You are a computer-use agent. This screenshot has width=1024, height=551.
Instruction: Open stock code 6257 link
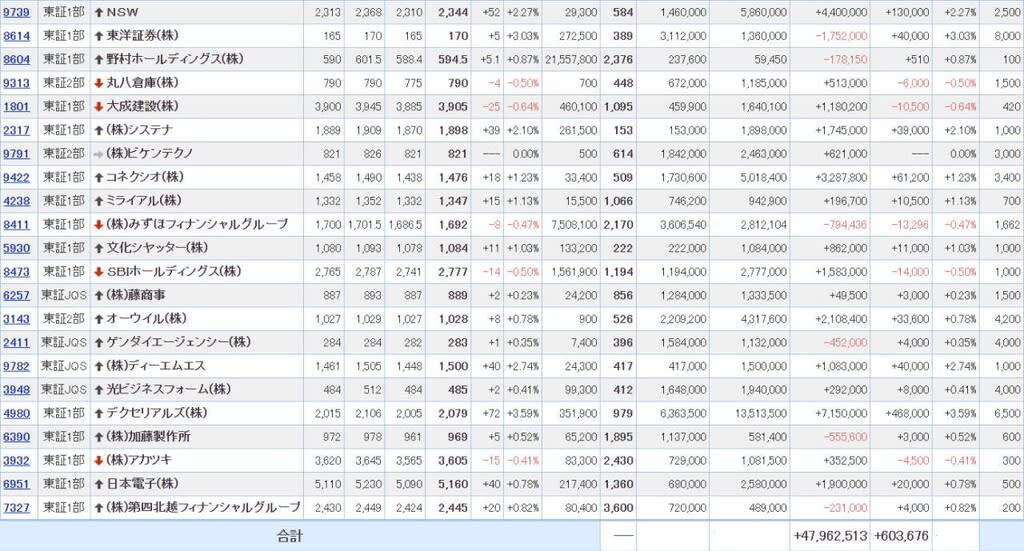[16, 295]
